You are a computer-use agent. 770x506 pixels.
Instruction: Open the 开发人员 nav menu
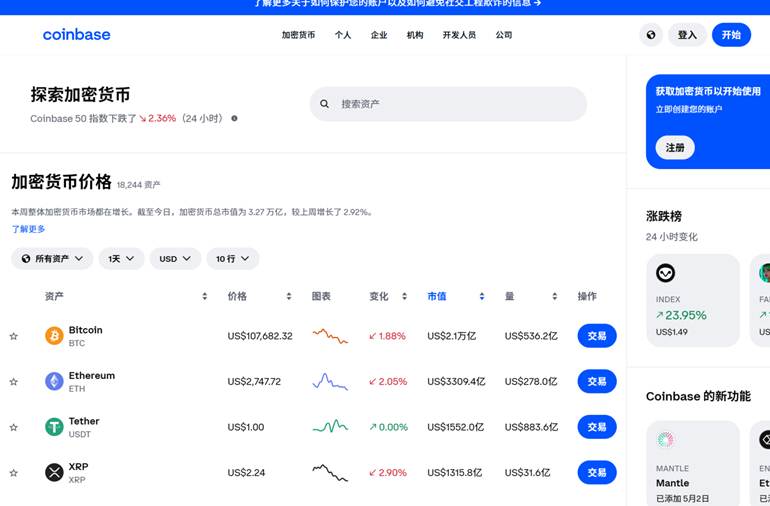(459, 35)
